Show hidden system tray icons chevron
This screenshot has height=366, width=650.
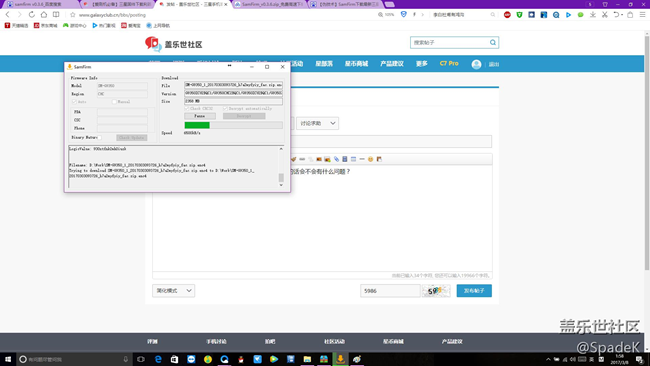point(548,359)
